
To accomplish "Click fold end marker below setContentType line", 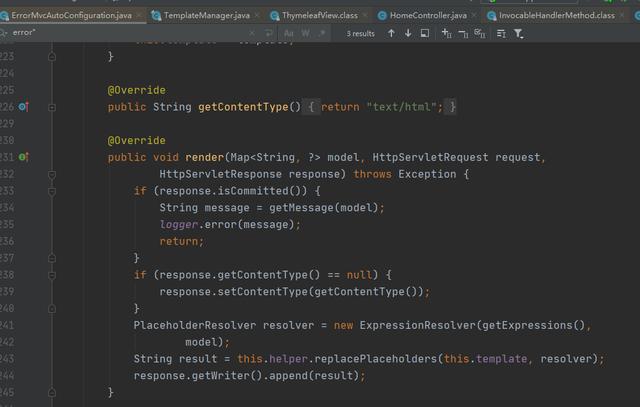I will (x=52, y=309).
